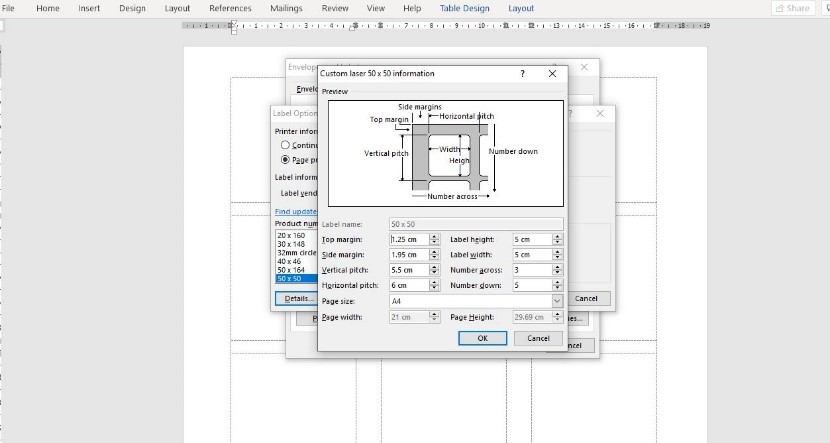Screen dimensions: 830x443
Task: Click the Vertical pitch input field
Action: click(409, 270)
